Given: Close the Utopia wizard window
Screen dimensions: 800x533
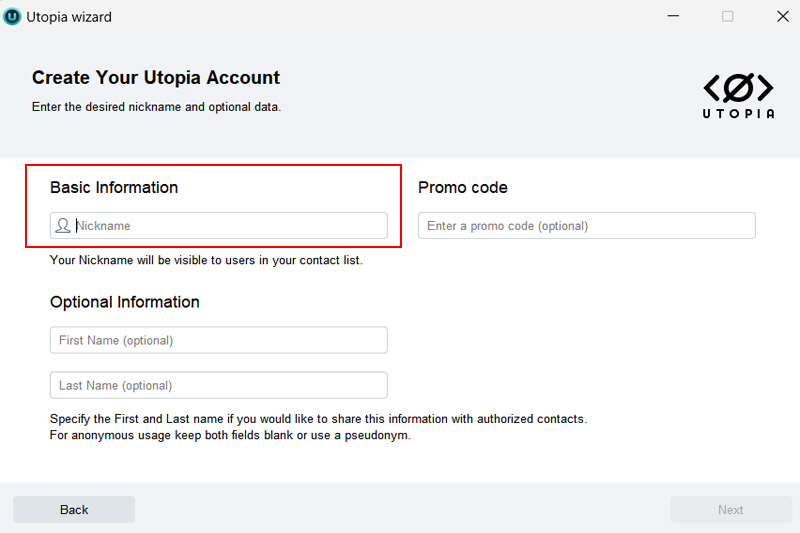Looking at the screenshot, I should click(782, 16).
